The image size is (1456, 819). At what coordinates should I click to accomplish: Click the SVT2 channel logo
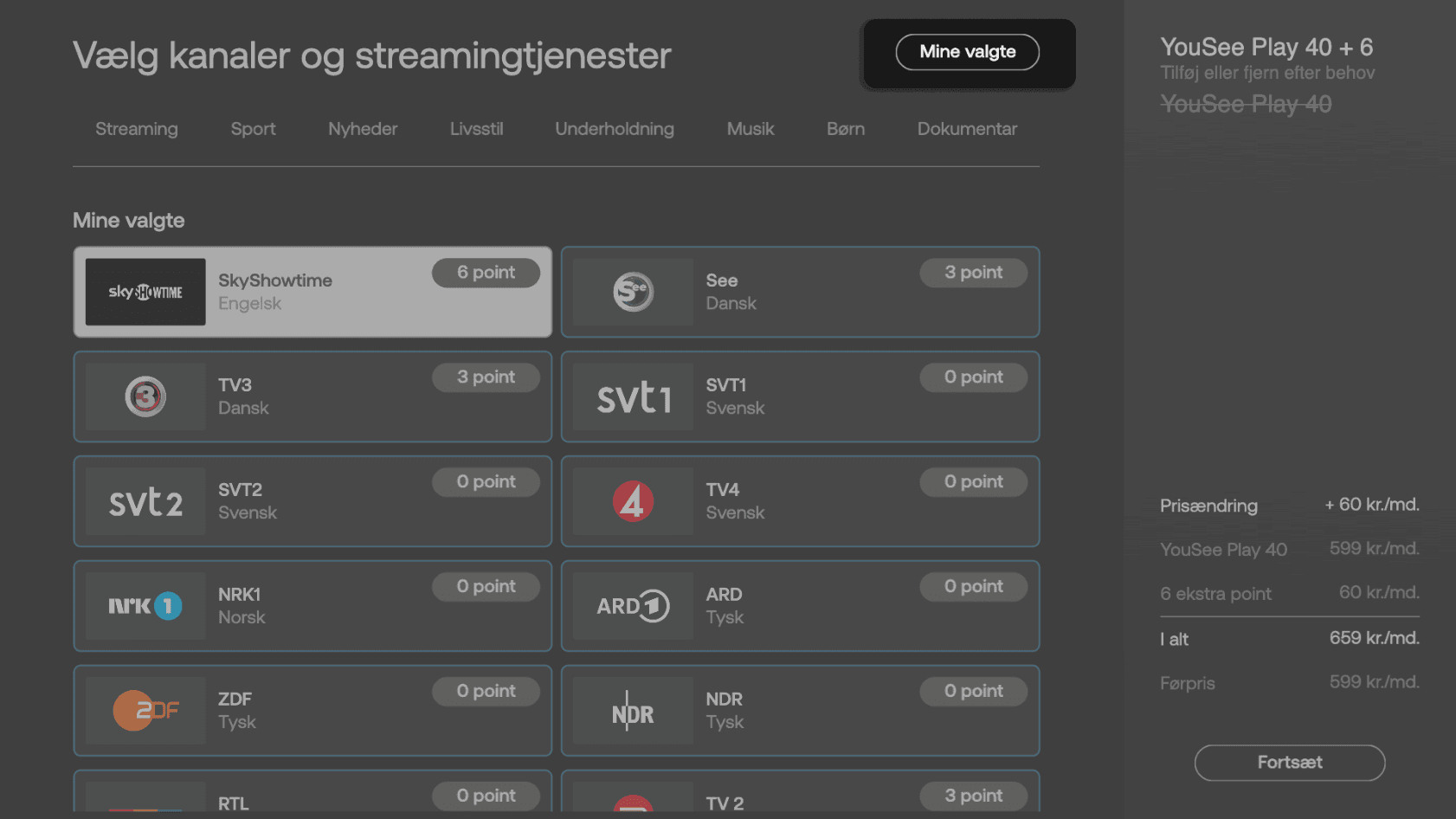(x=145, y=501)
